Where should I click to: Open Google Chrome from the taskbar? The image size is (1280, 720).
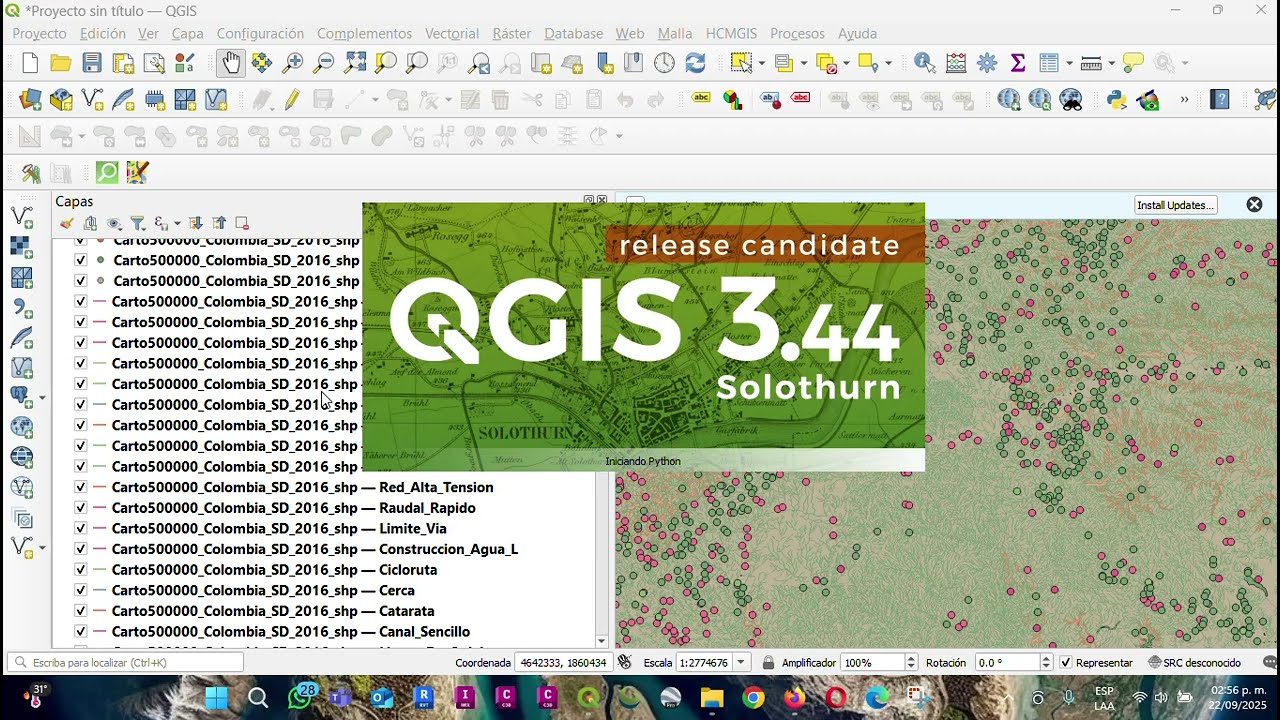(x=753, y=697)
